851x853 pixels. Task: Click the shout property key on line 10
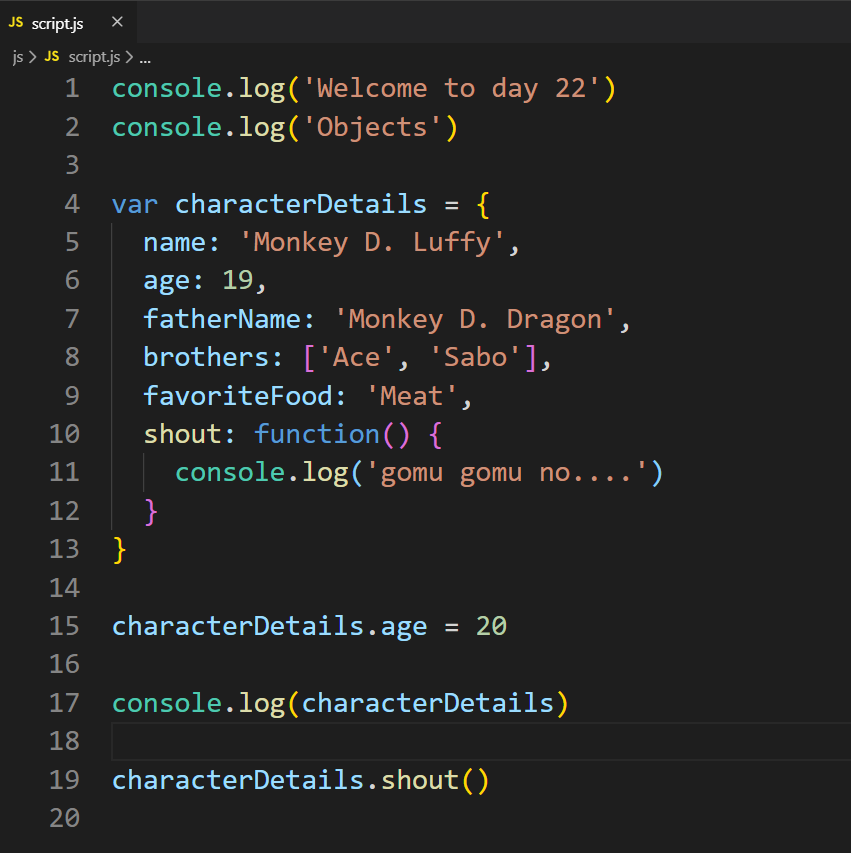pyautogui.click(x=183, y=434)
